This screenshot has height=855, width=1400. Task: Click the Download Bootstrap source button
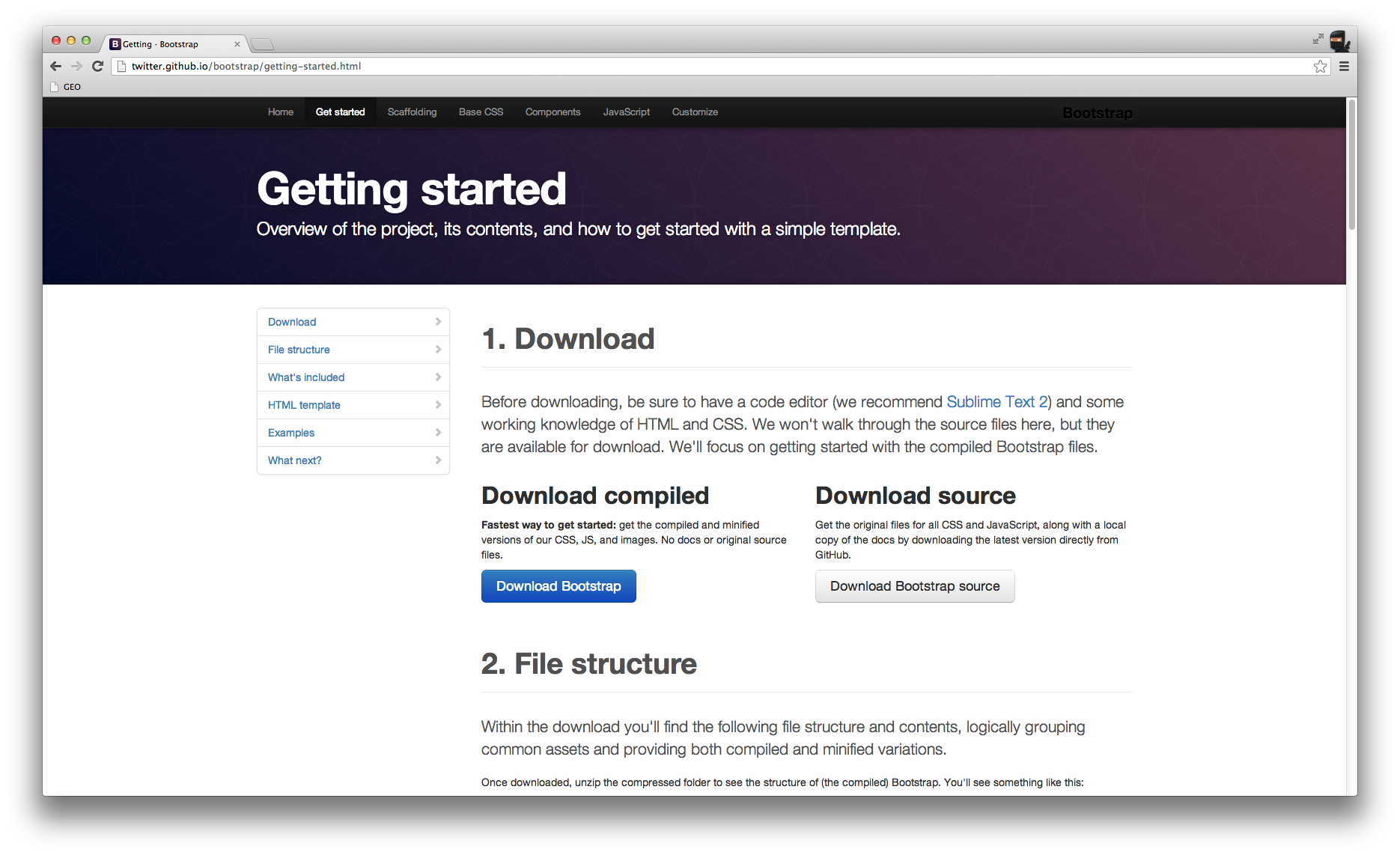pos(915,586)
